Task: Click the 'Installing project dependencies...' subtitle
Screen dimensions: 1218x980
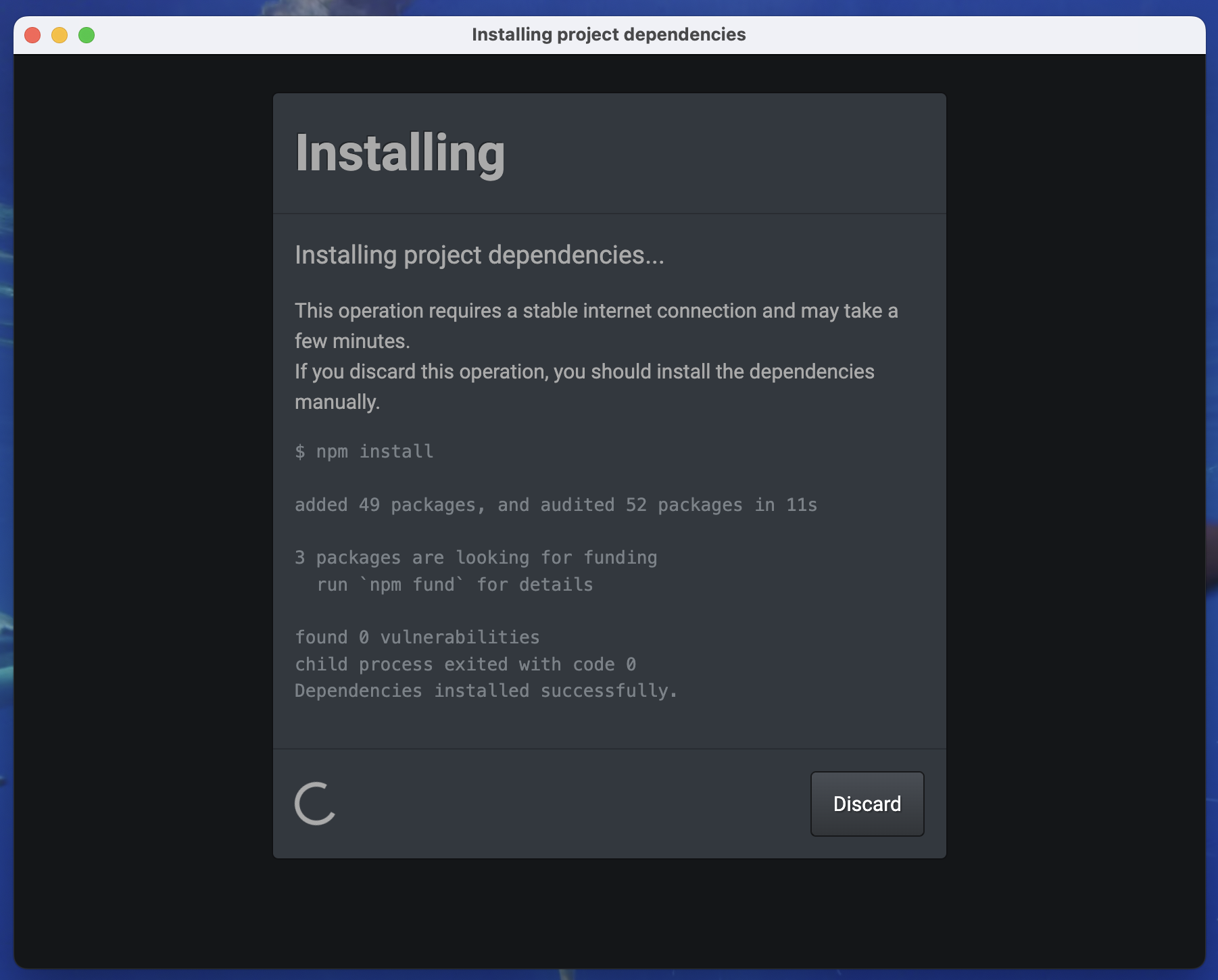Action: click(479, 255)
